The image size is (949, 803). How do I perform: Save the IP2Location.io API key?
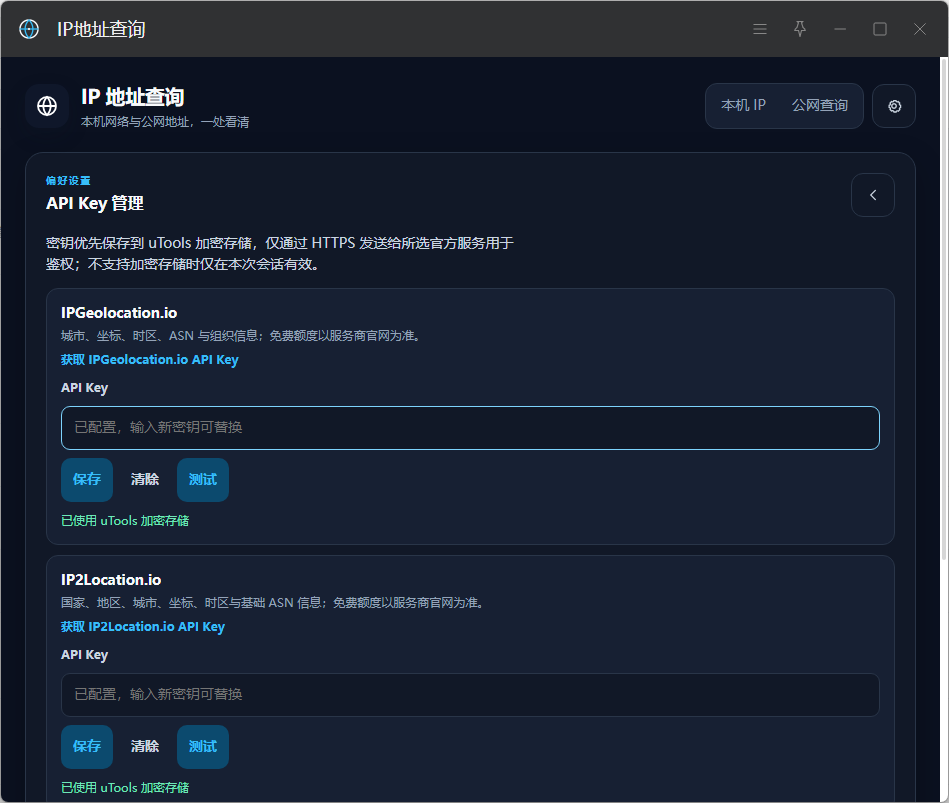click(87, 747)
